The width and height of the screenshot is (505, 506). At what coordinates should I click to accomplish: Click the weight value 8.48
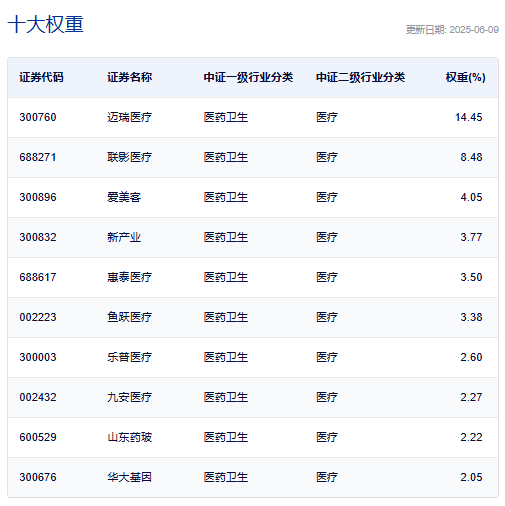point(471,157)
